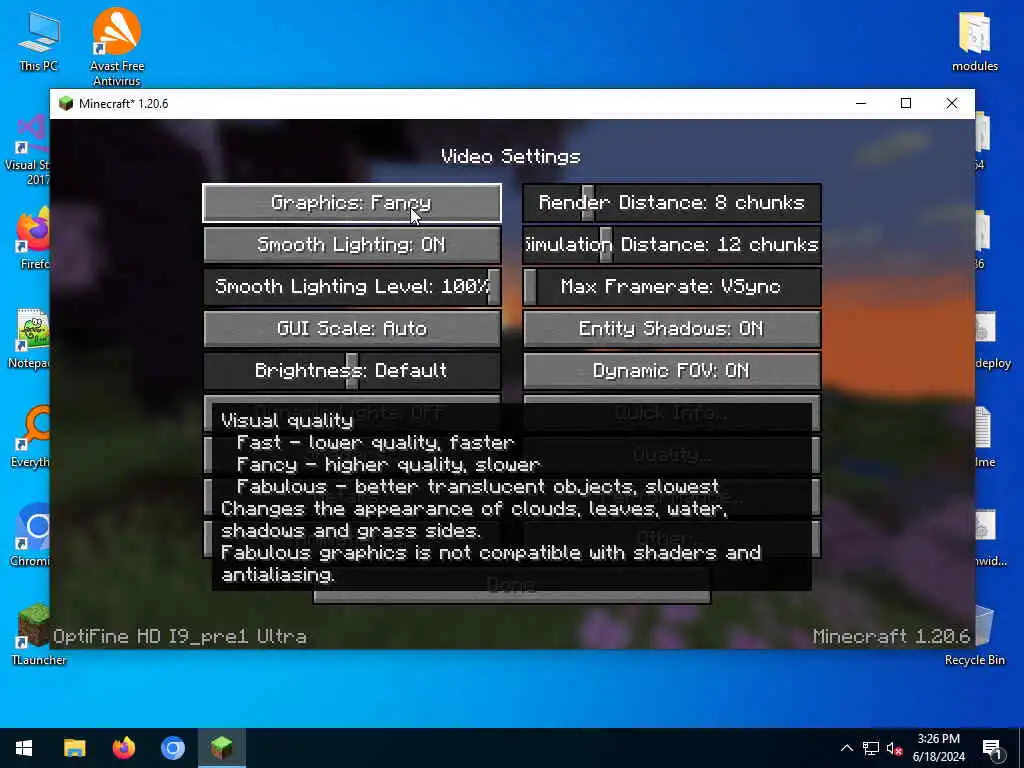Close the Minecraft window
This screenshot has width=1024, height=768.
coord(952,103)
